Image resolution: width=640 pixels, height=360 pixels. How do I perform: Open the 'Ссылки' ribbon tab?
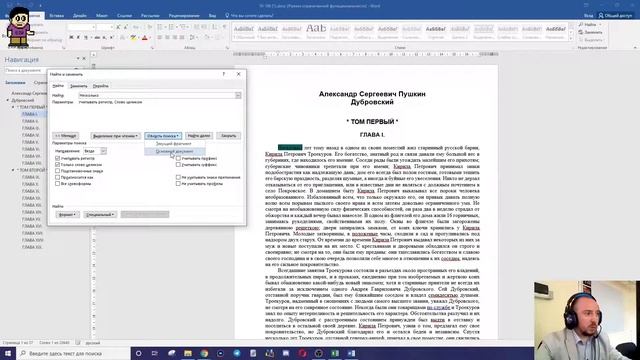tap(124, 16)
